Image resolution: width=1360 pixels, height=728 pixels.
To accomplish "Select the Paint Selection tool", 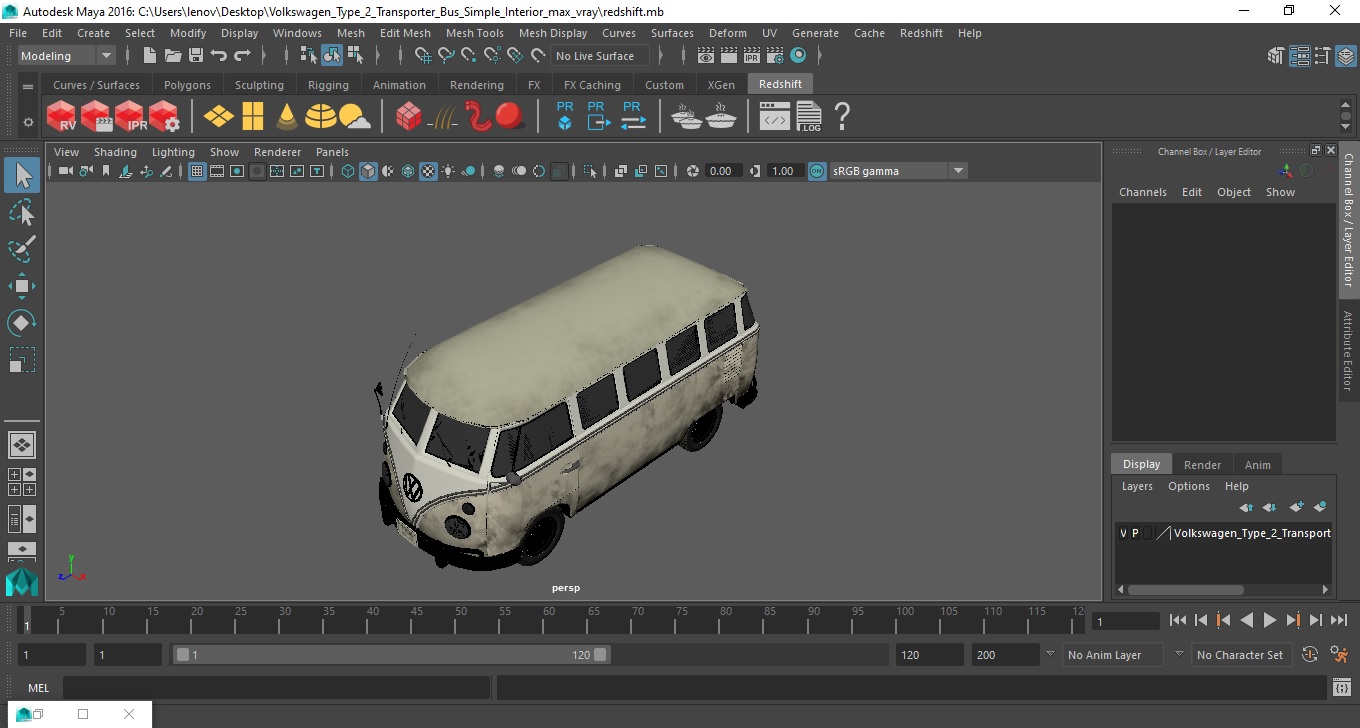I will (x=22, y=249).
